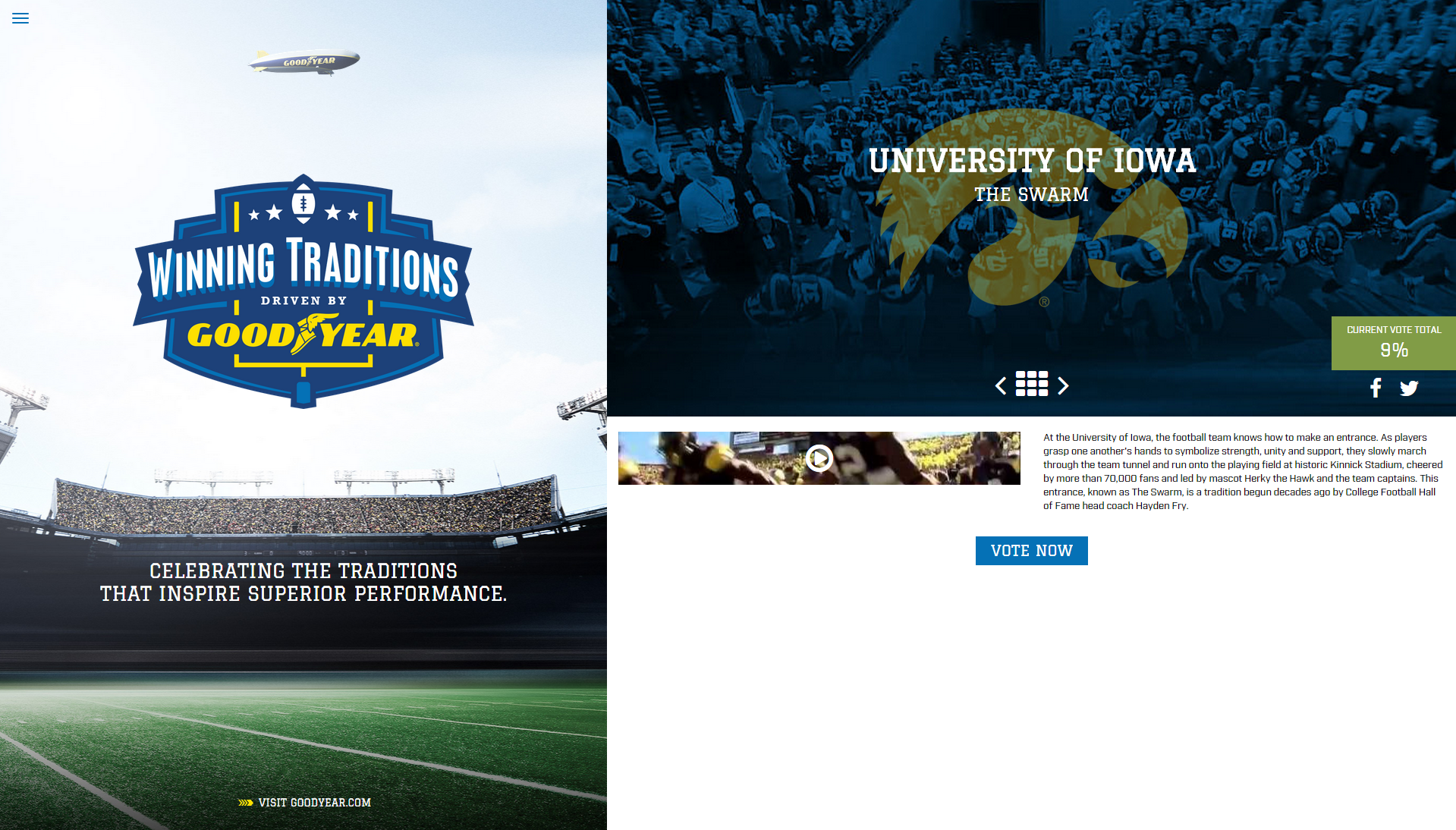This screenshot has height=830, width=1456.
Task: Go to previous tradition with left arrow
Action: [1001, 385]
